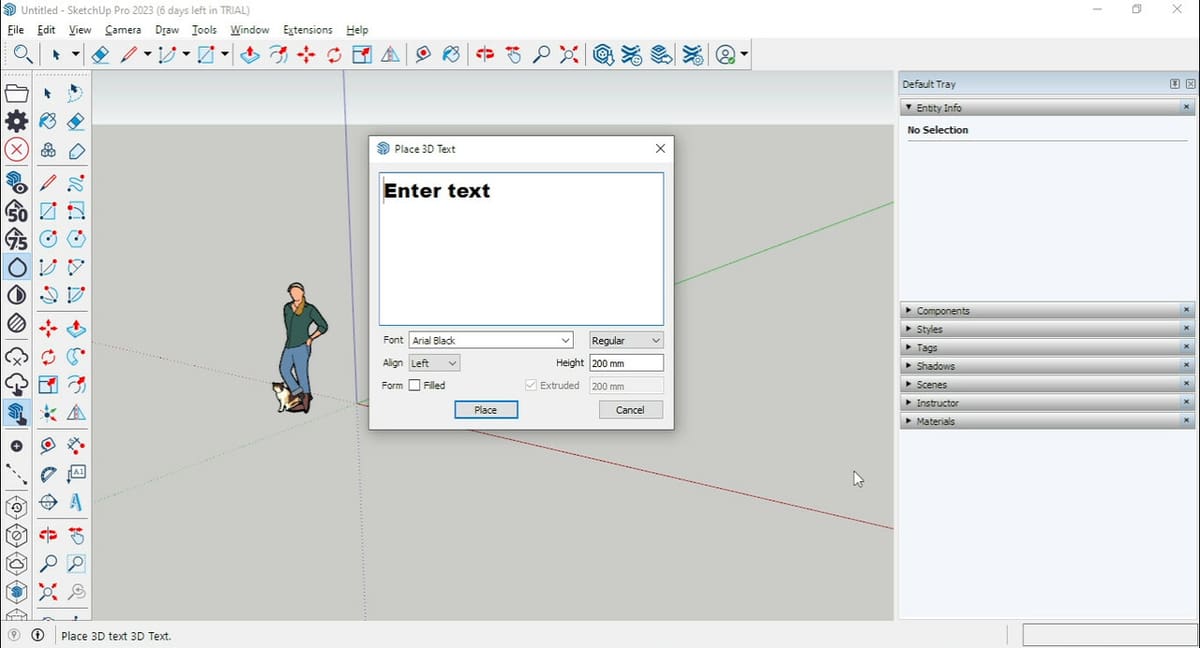This screenshot has height=648, width=1200.
Task: Open the Tools menu
Action: (x=204, y=30)
